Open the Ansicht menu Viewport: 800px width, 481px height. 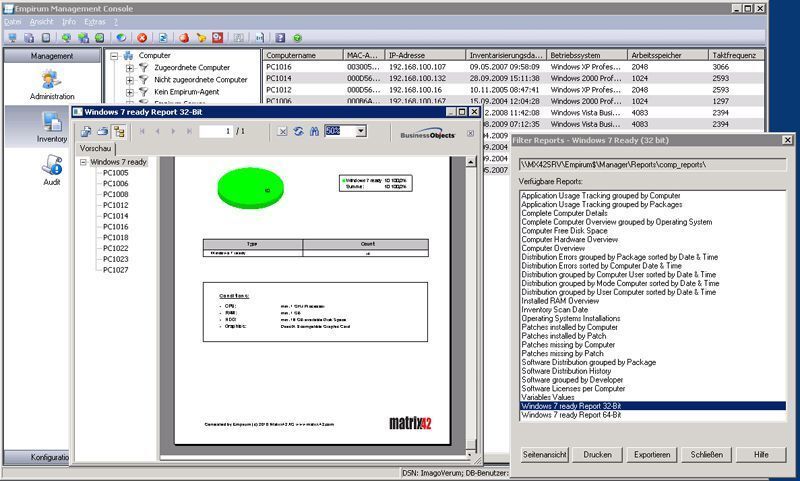coord(41,22)
